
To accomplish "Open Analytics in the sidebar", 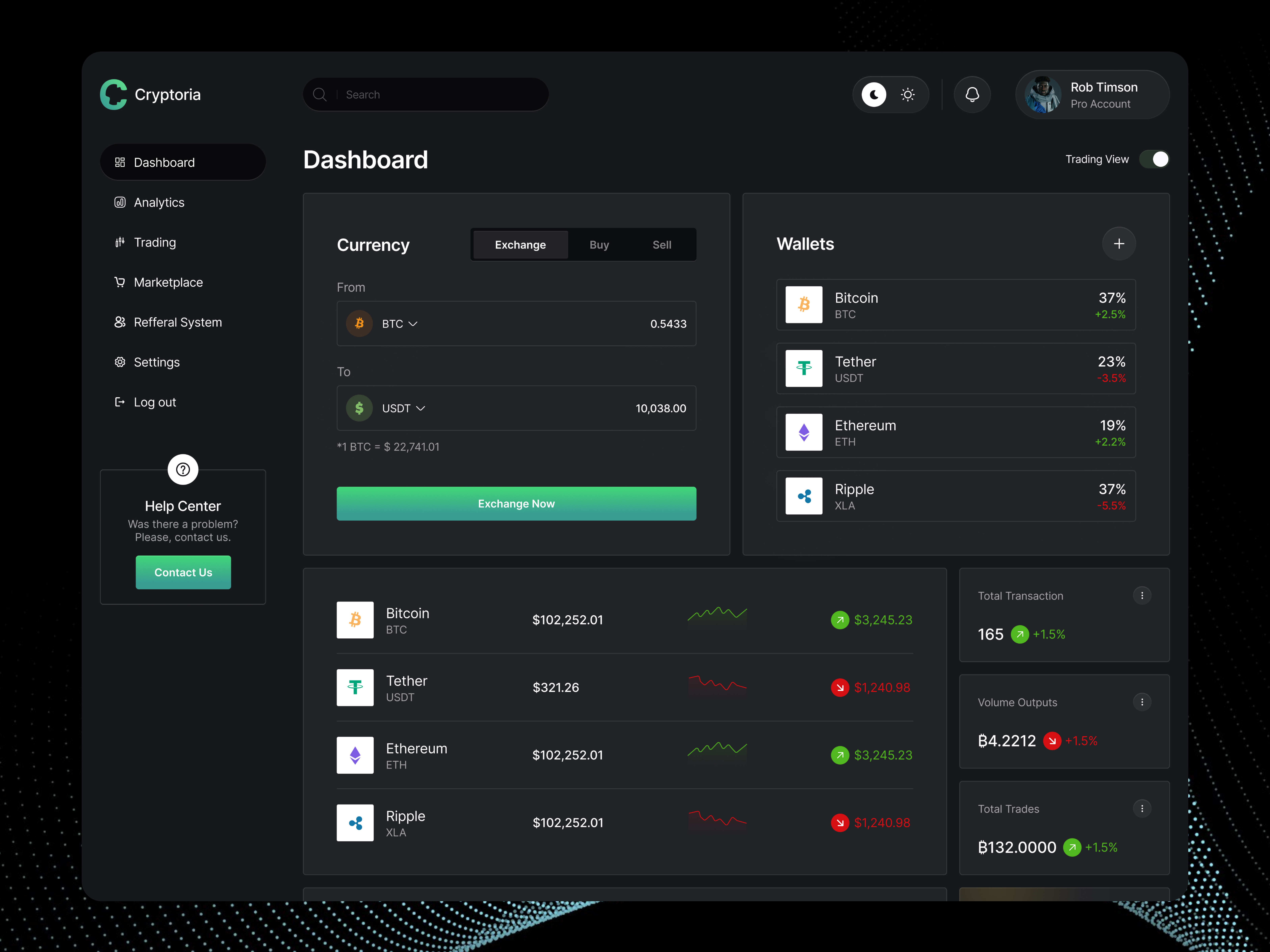I will [149, 202].
